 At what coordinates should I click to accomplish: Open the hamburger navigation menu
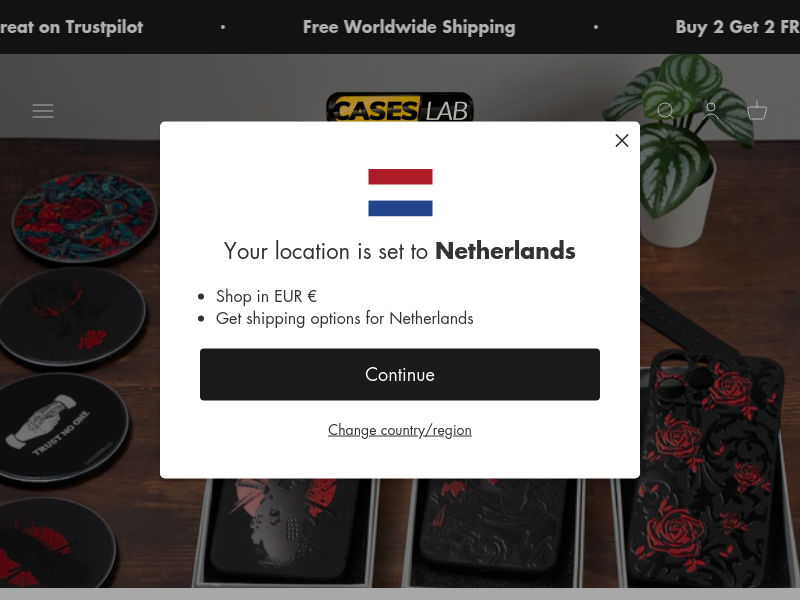43,111
